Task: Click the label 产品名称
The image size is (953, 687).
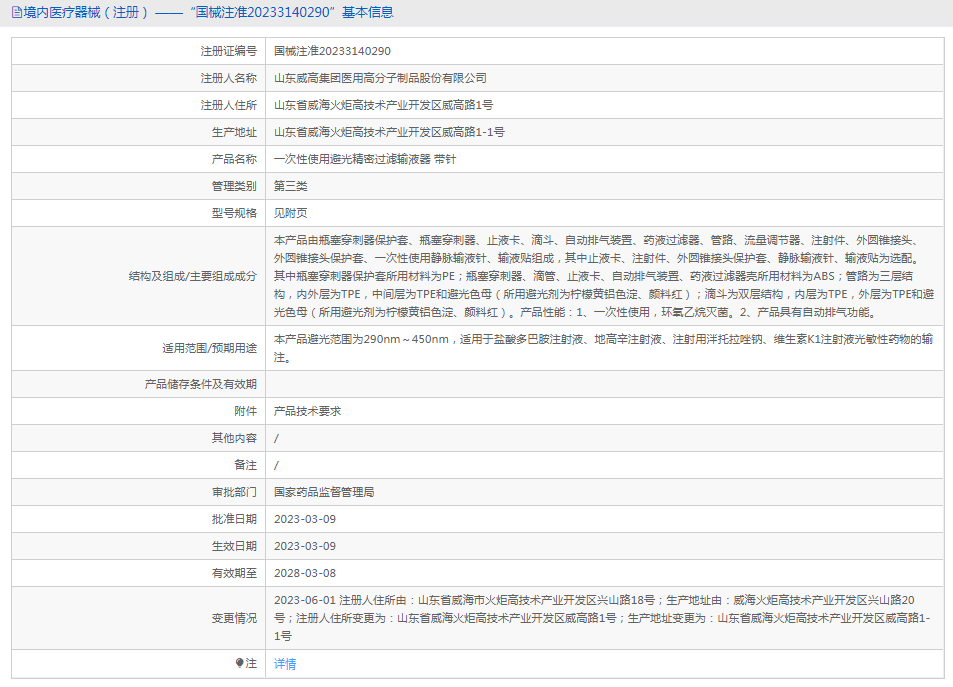Action: click(x=235, y=159)
